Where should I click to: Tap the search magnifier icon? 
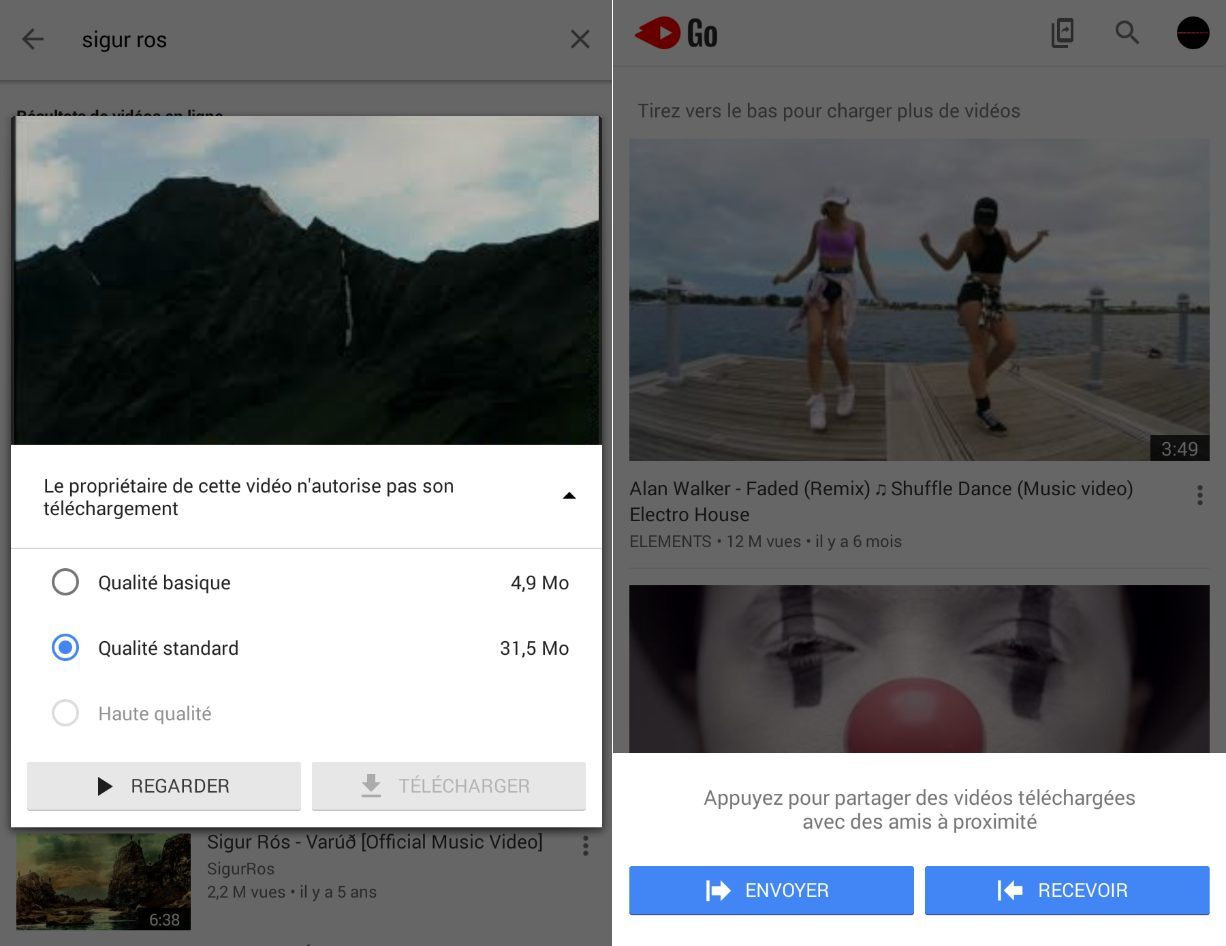coord(1127,33)
